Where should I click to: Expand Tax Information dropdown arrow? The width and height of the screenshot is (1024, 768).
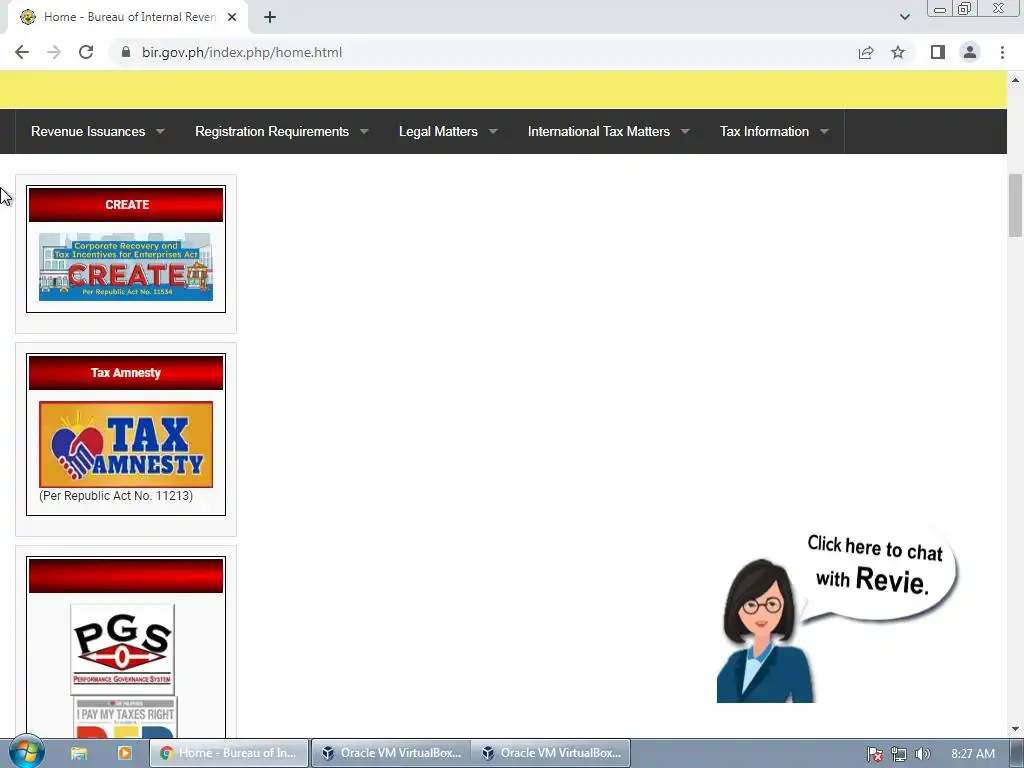point(824,131)
